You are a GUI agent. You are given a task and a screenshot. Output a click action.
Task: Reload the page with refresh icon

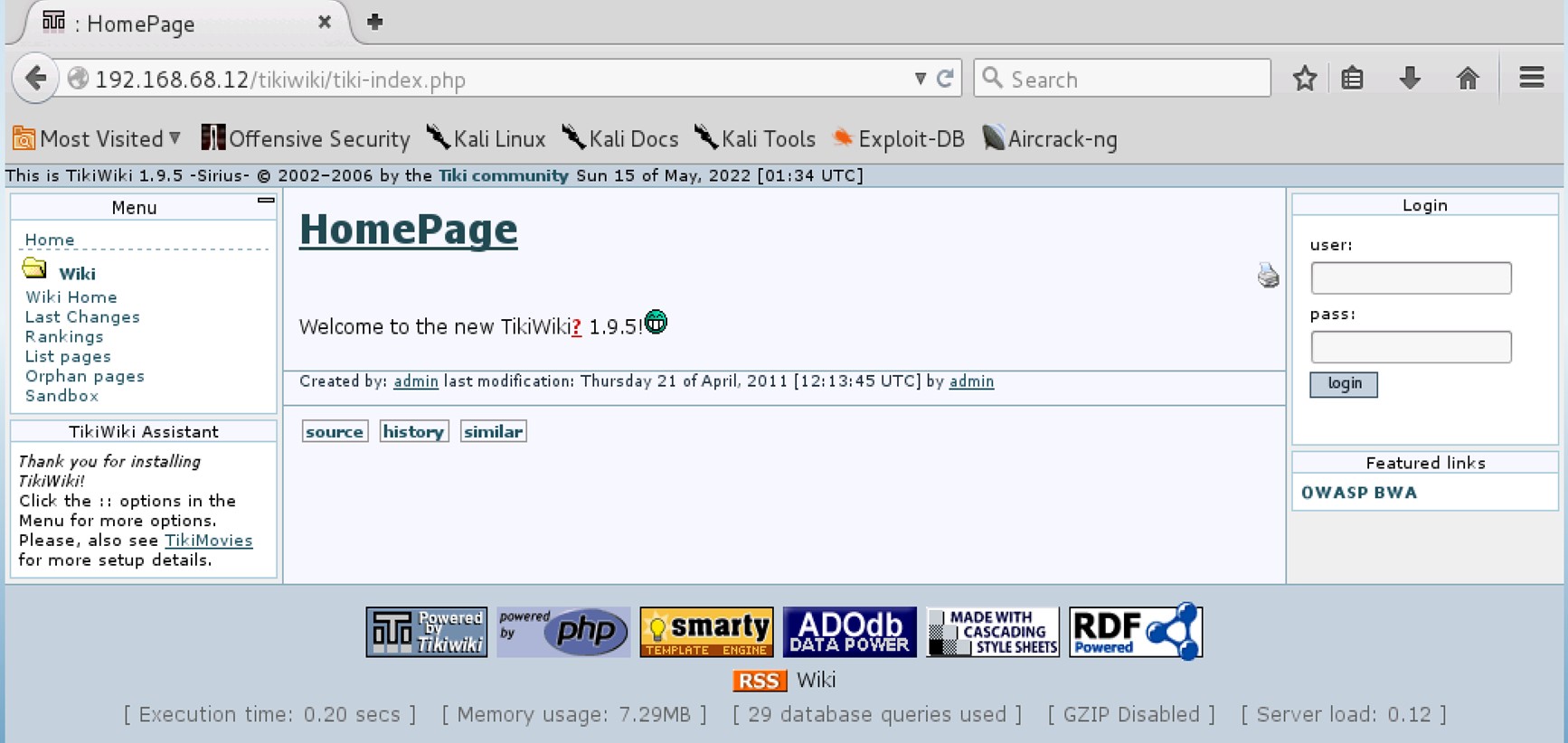[945, 79]
